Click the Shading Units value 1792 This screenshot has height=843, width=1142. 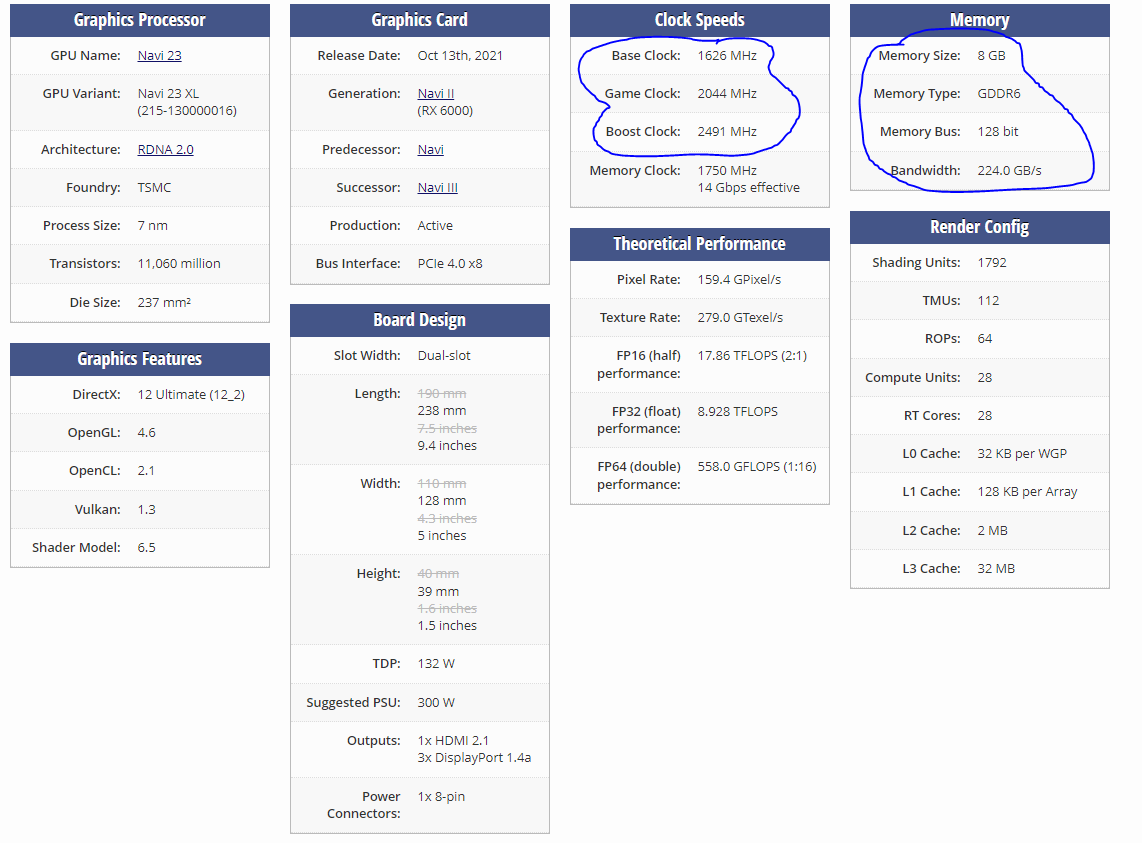[992, 262]
